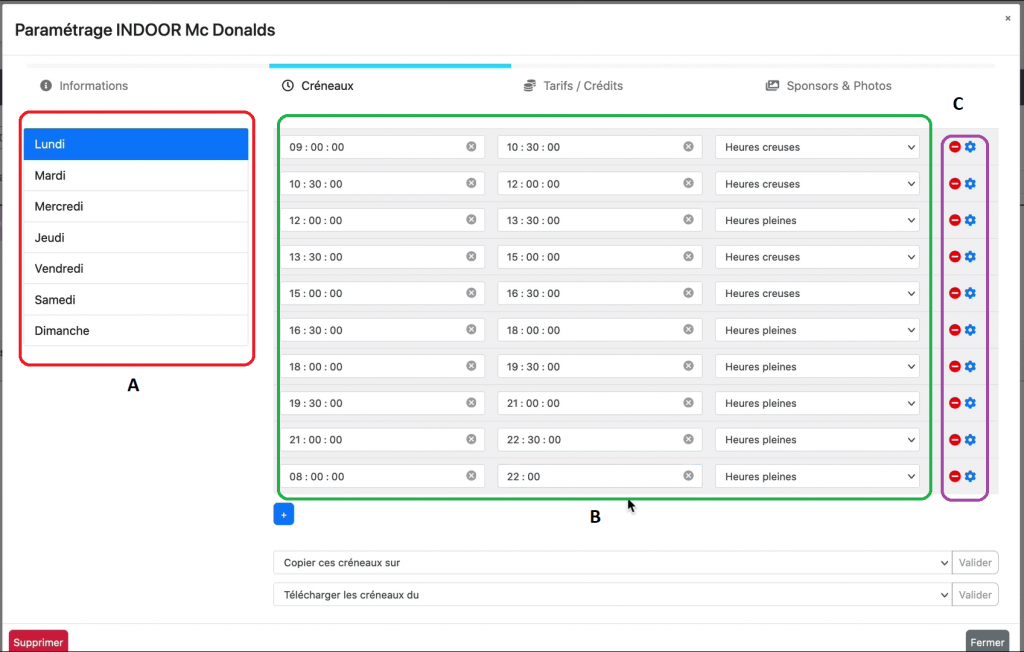Clear the 22:00 end time value
Image resolution: width=1024 pixels, height=652 pixels.
tap(688, 476)
